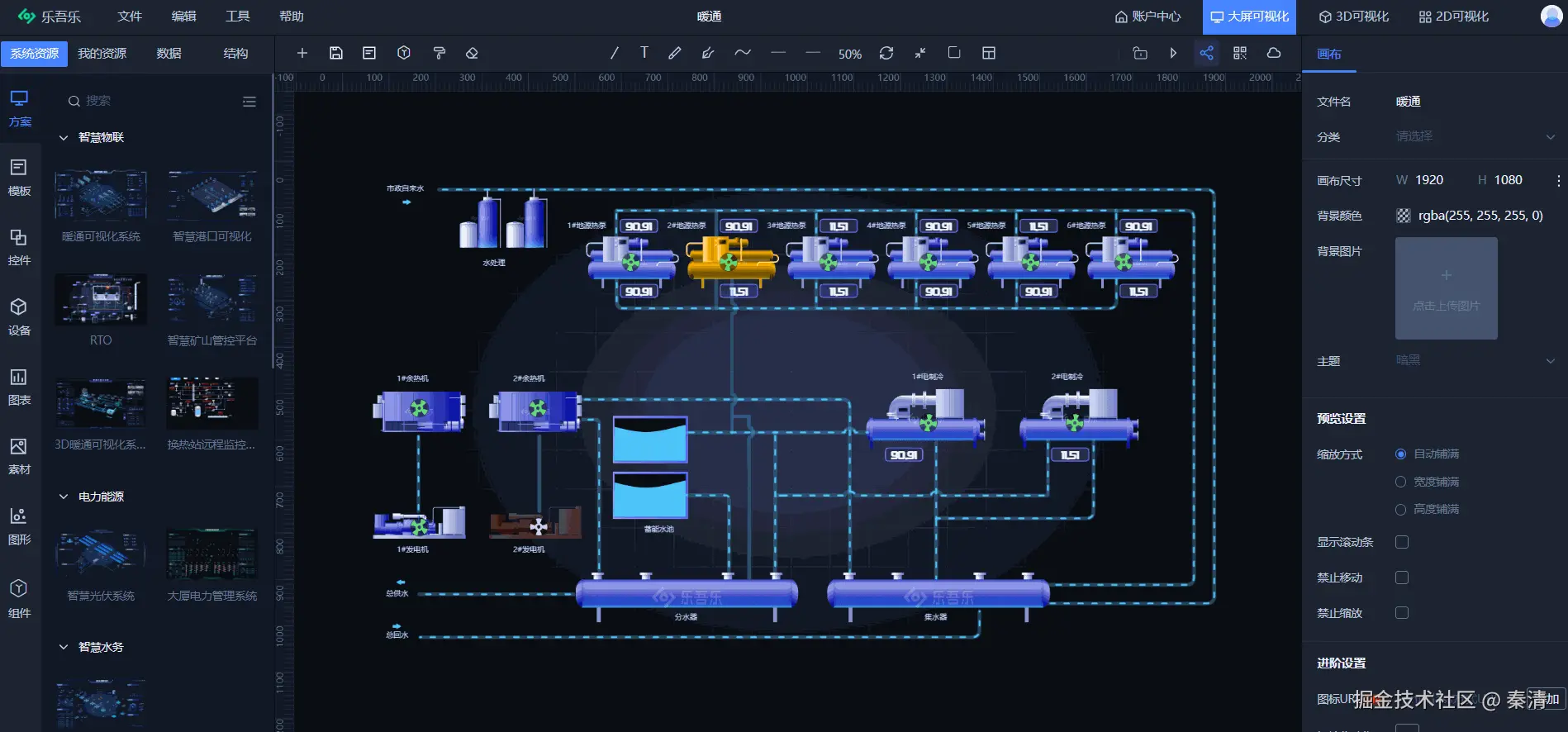Open the QR code icon
The image size is (1568, 732).
tap(1240, 53)
